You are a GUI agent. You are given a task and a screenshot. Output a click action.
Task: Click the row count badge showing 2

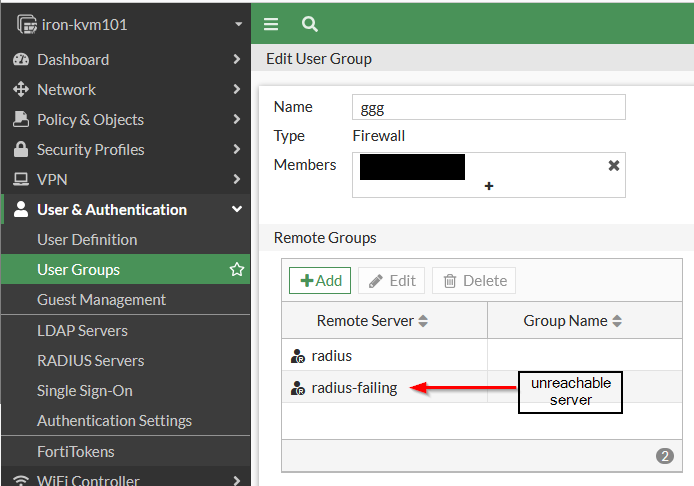(x=664, y=456)
